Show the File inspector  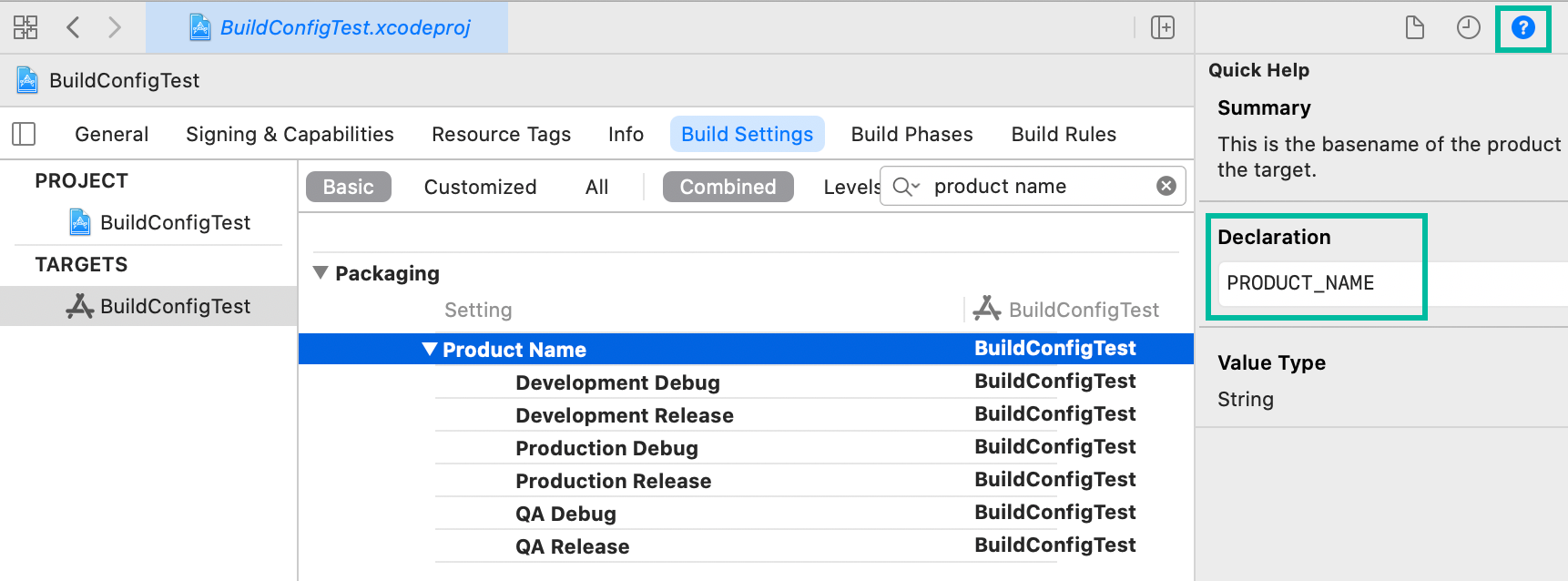tap(1414, 27)
